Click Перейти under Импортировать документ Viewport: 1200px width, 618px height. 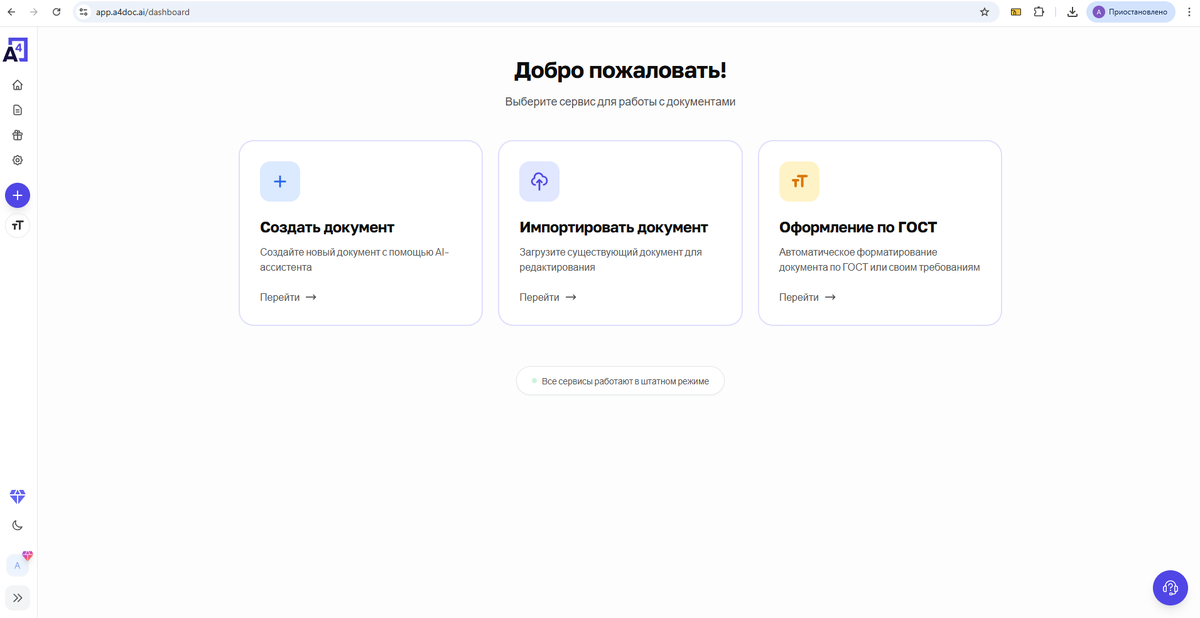pos(548,297)
